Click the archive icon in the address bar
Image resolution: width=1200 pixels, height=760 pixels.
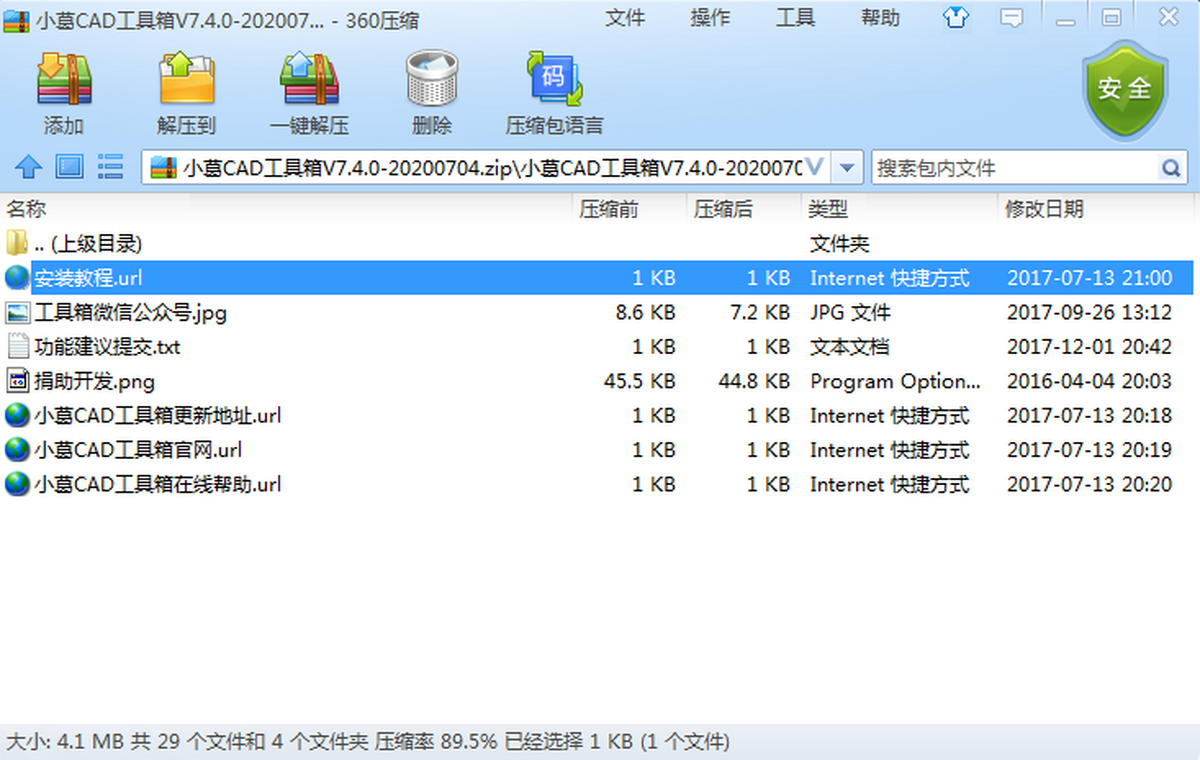pyautogui.click(x=162, y=168)
